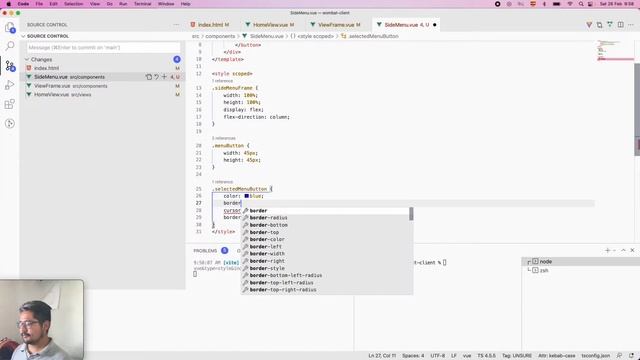640x360 pixels.
Task: Open the Explorer view in activity bar
Action: (10, 27)
